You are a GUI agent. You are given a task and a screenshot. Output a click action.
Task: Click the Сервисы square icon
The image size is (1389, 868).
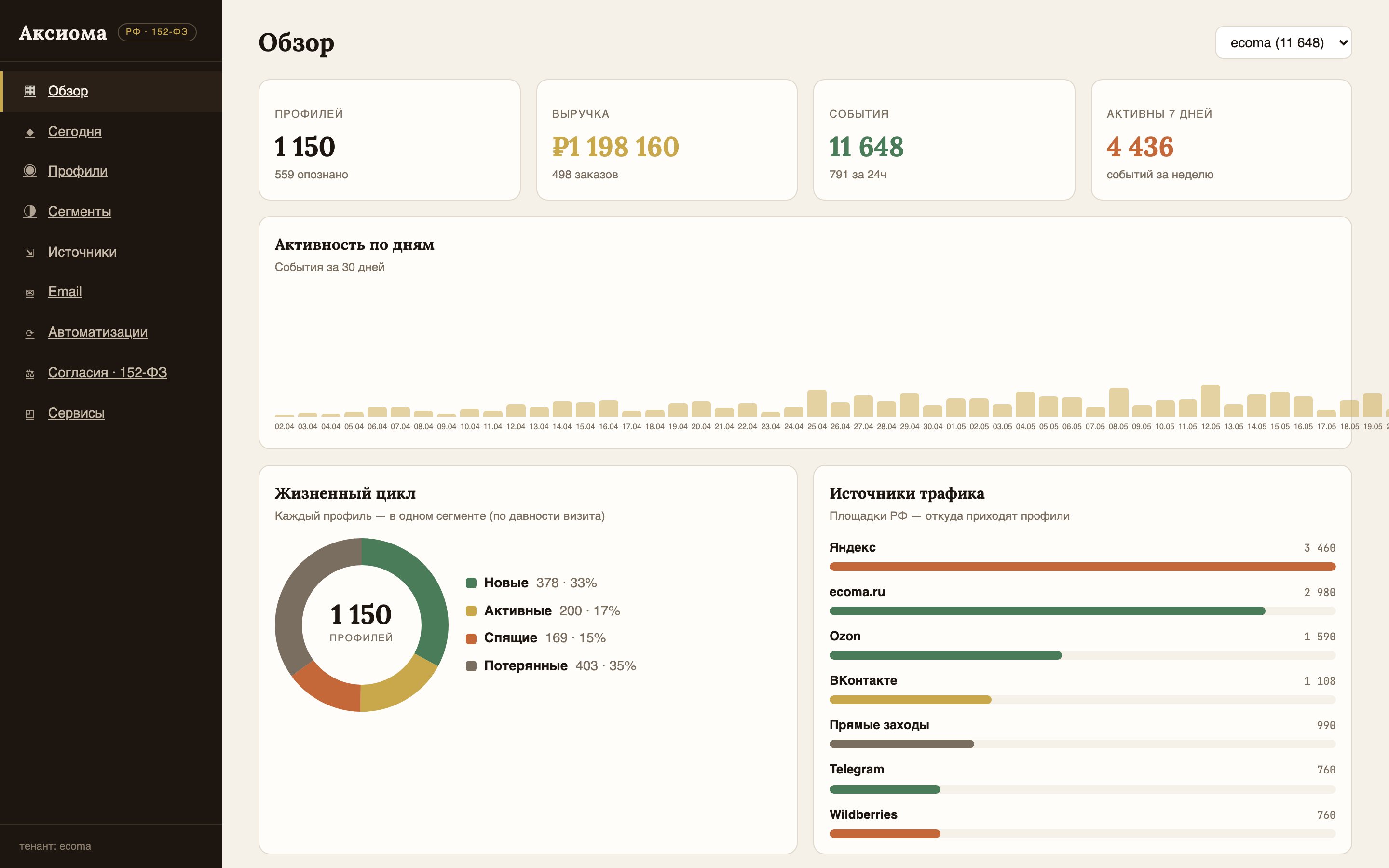click(30, 414)
